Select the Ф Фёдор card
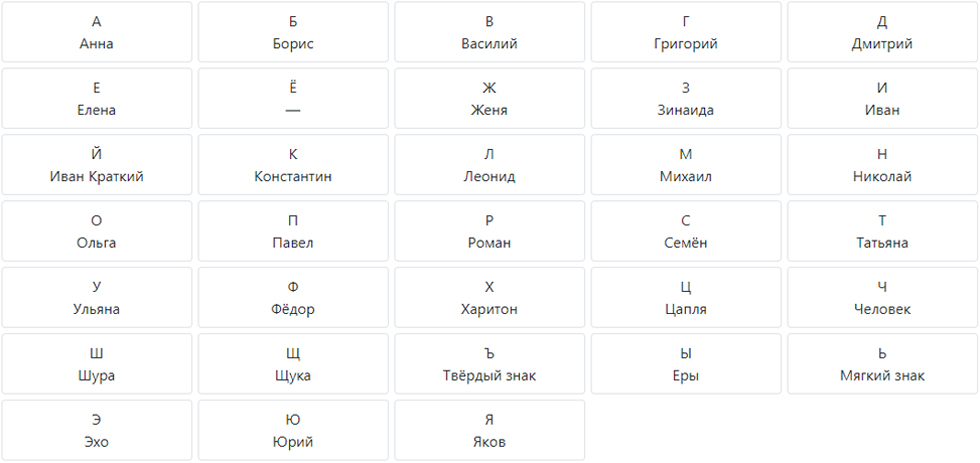Screen dimensions: 980x463 pos(293,297)
